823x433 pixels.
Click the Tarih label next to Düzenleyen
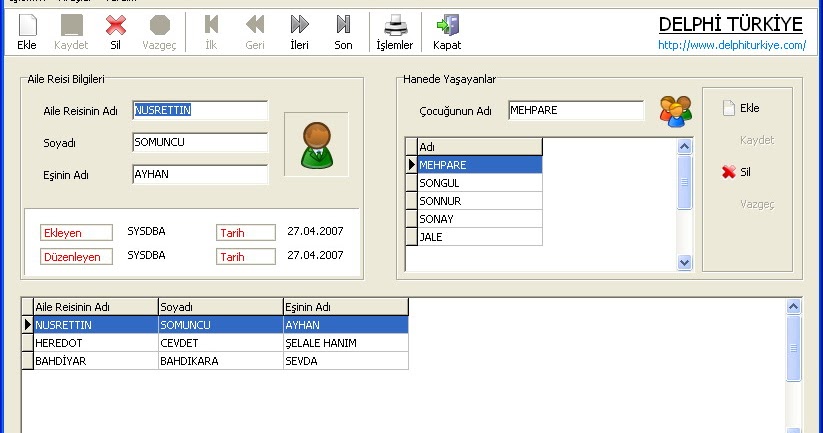[x=246, y=257]
